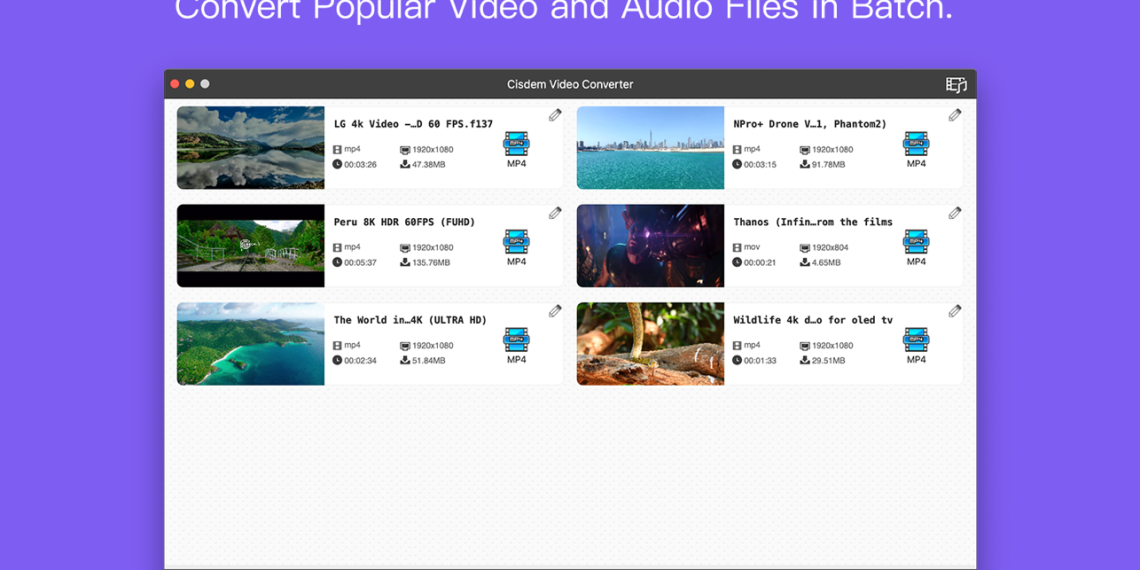Click edit pencil for The World in 4K
This screenshot has width=1140, height=570.
click(555, 311)
